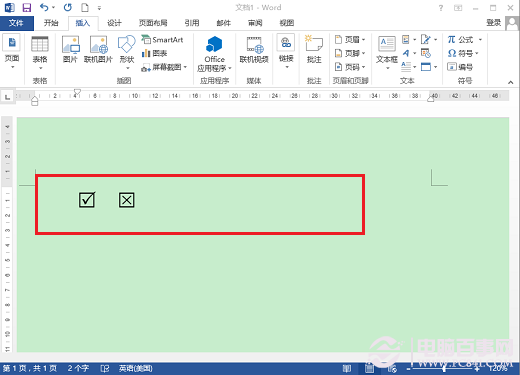This screenshot has width=520, height=375.
Task: Insert a comment with 批注 icon
Action: [x=314, y=49]
